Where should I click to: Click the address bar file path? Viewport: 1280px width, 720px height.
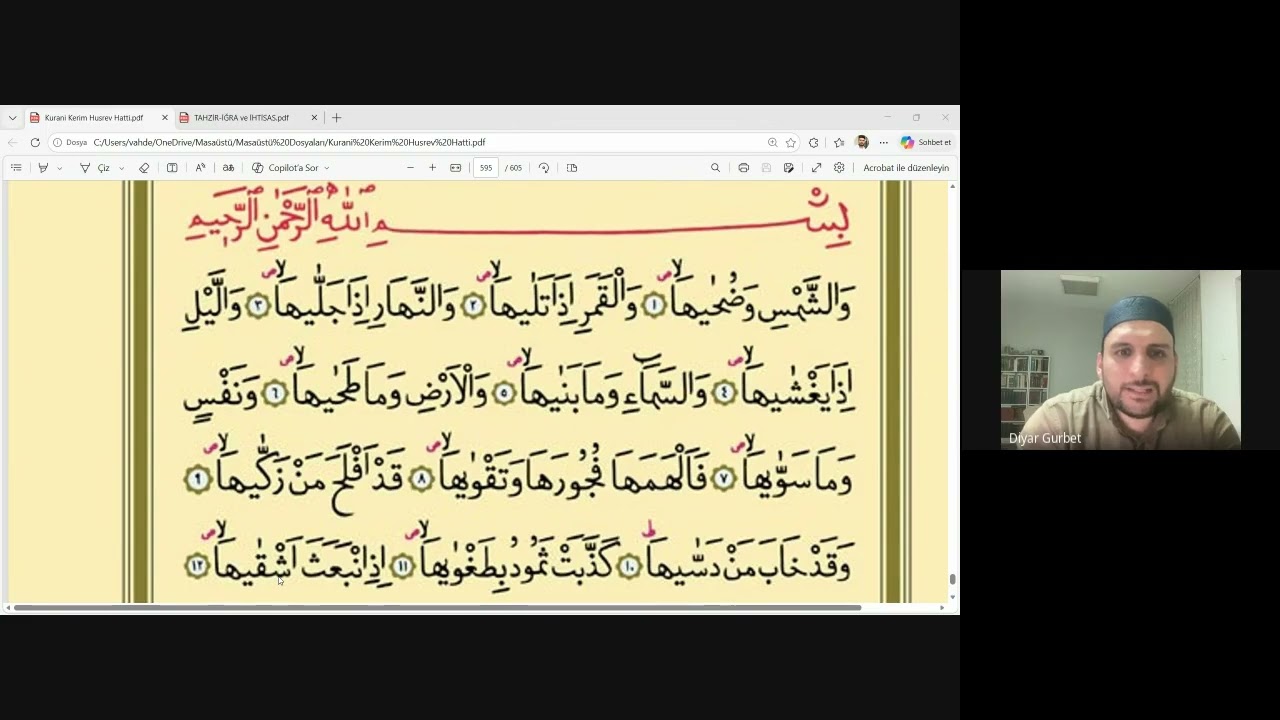click(x=289, y=143)
